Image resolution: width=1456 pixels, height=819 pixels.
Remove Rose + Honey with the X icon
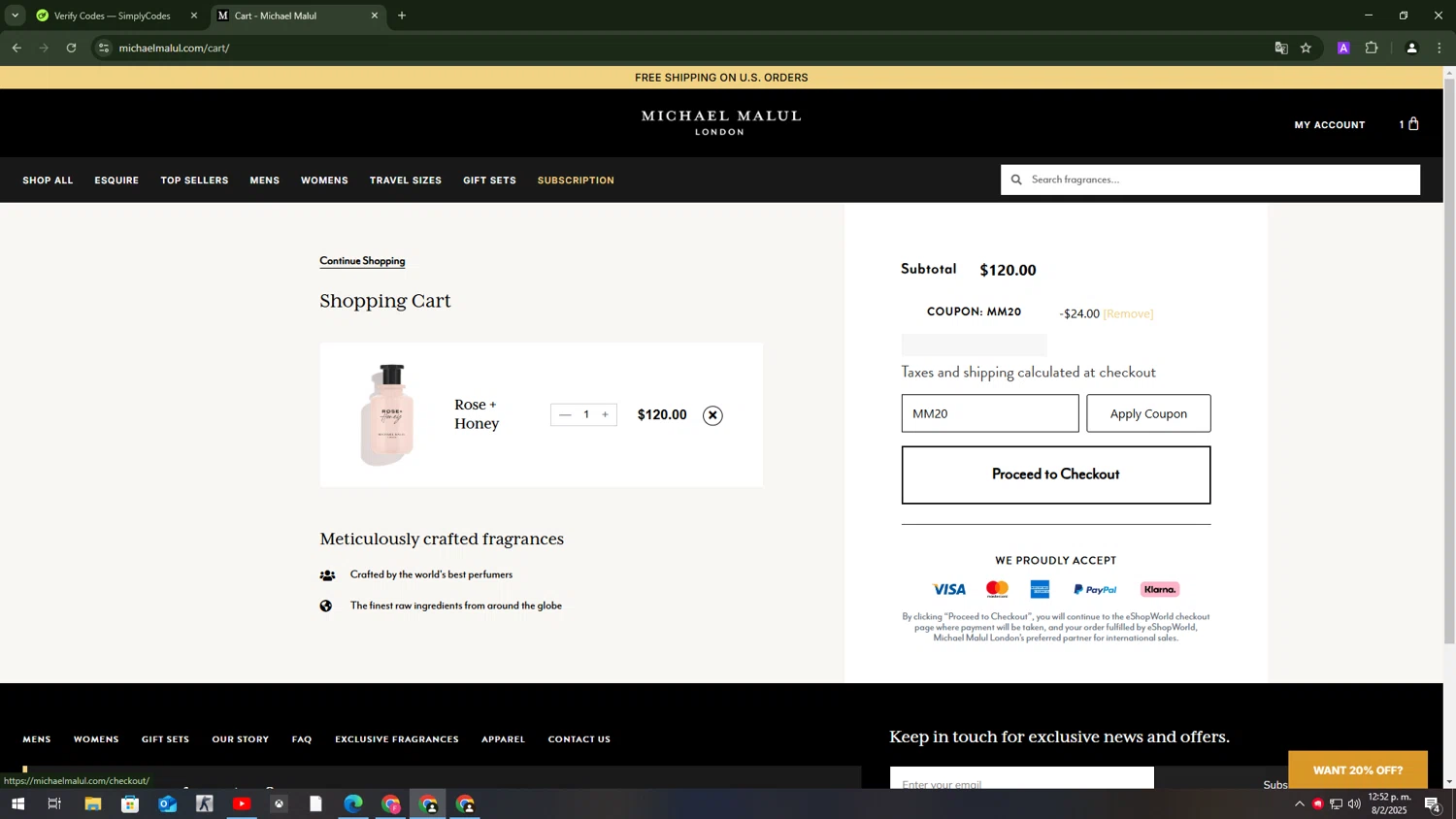(x=712, y=415)
